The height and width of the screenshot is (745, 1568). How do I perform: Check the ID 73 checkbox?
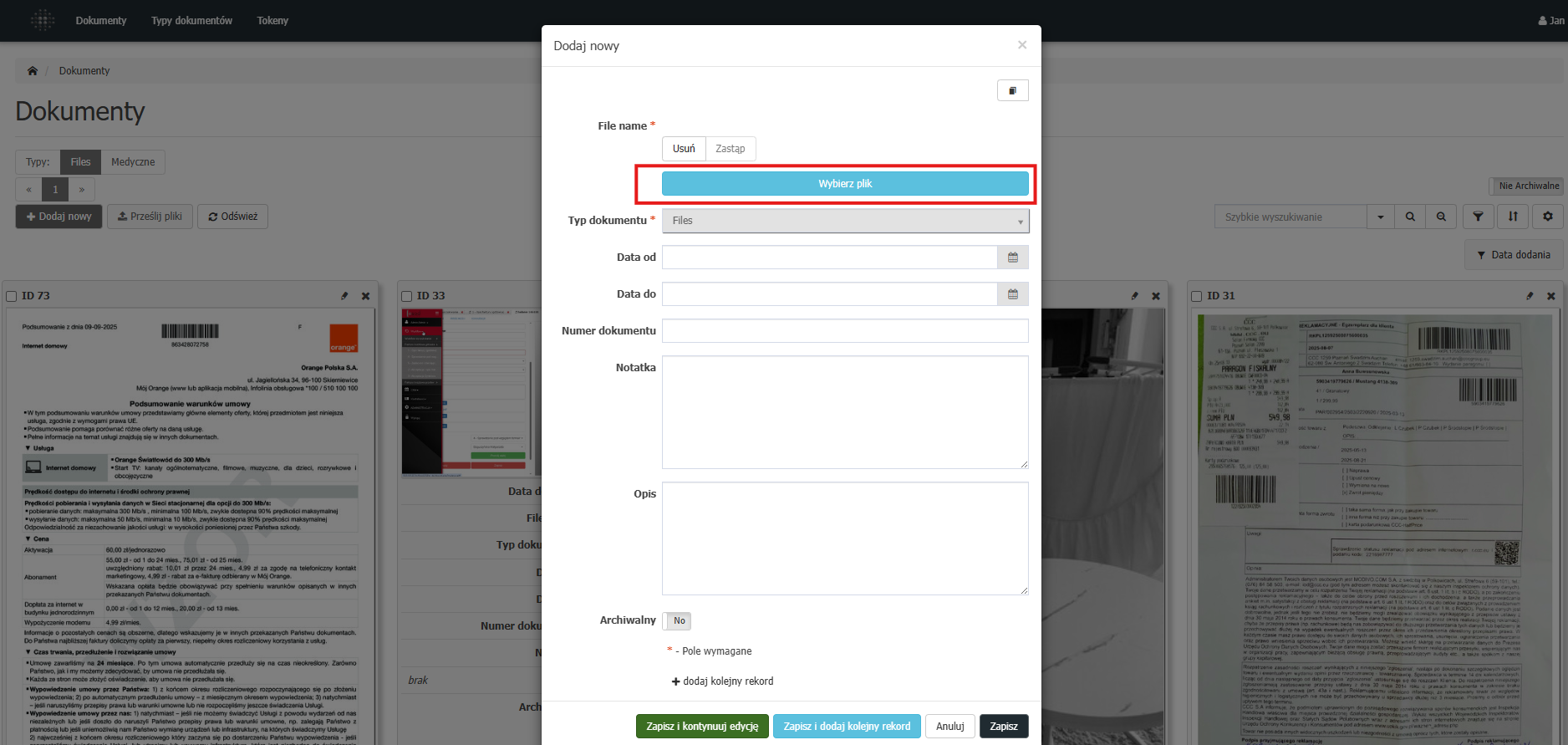[x=12, y=296]
